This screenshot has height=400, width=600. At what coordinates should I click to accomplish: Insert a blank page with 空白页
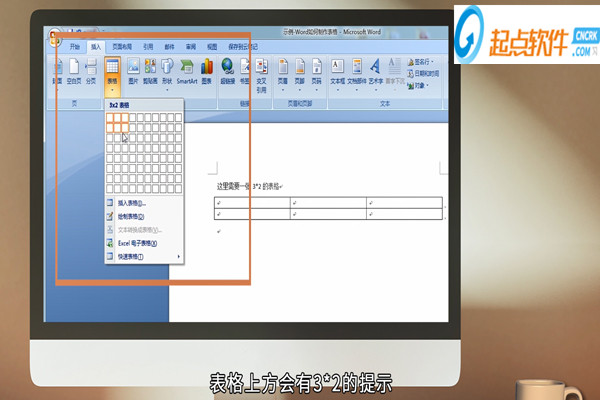point(74,72)
